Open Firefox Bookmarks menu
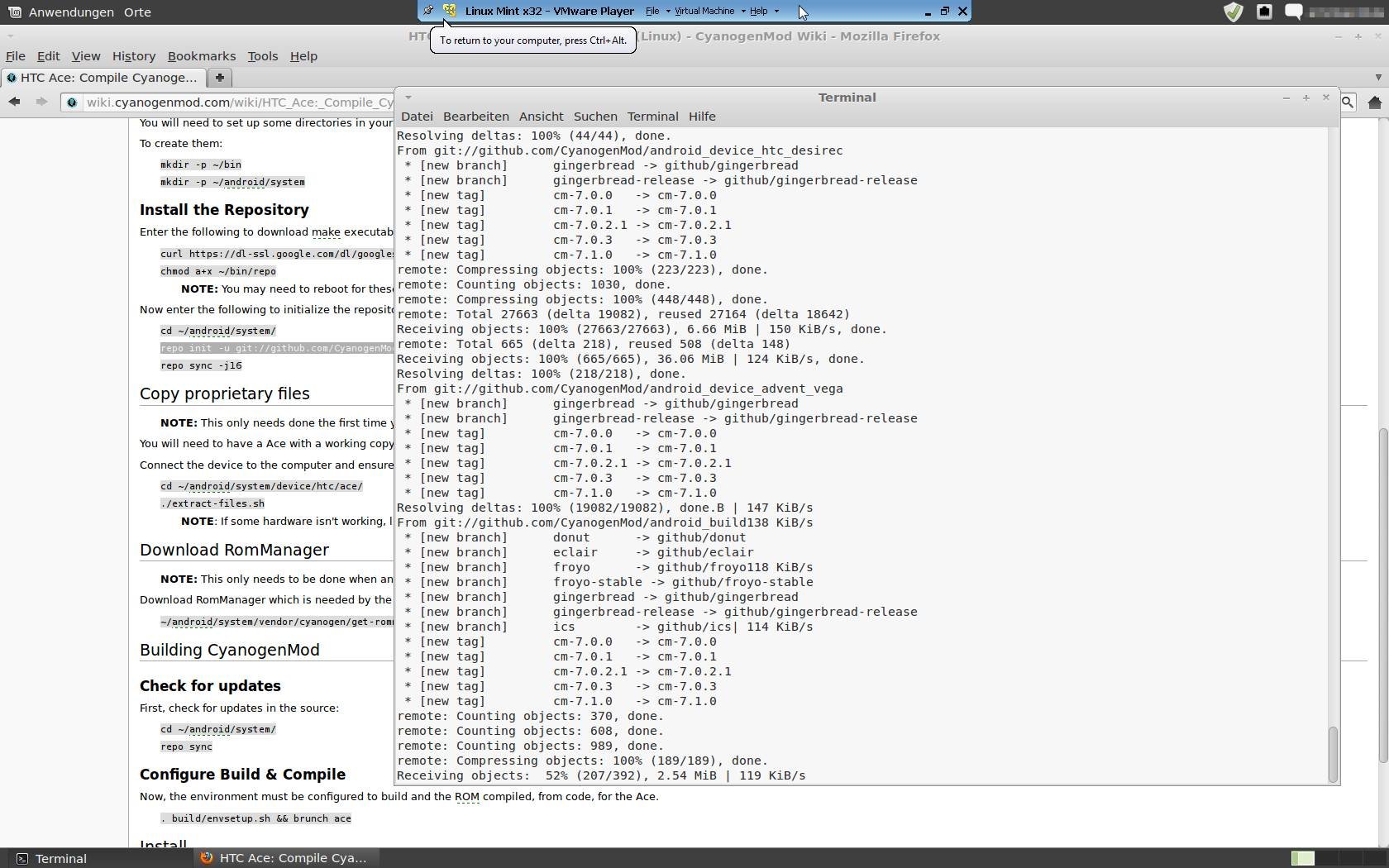Image resolution: width=1389 pixels, height=868 pixels. click(x=202, y=56)
